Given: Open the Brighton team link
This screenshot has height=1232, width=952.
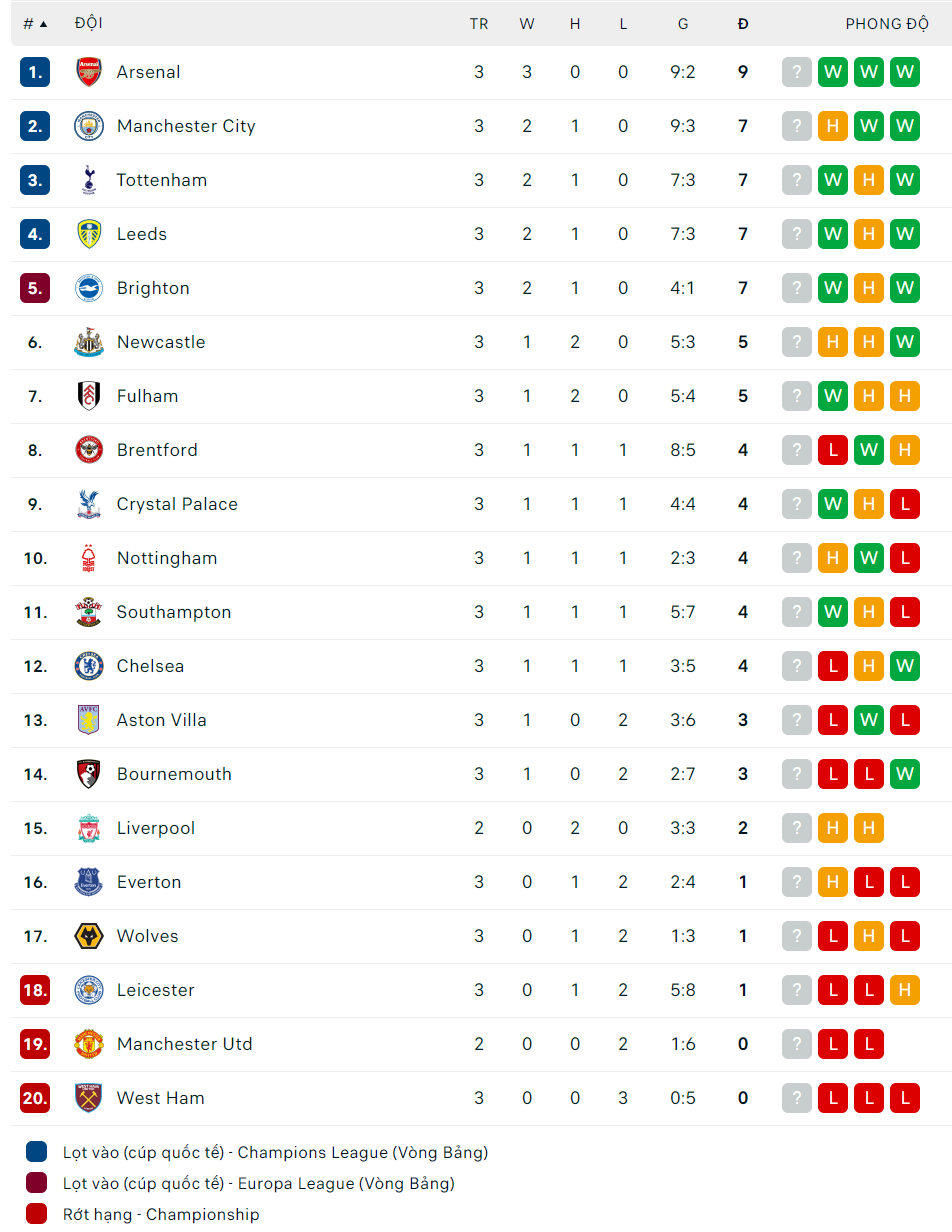Looking at the screenshot, I should point(153,288).
